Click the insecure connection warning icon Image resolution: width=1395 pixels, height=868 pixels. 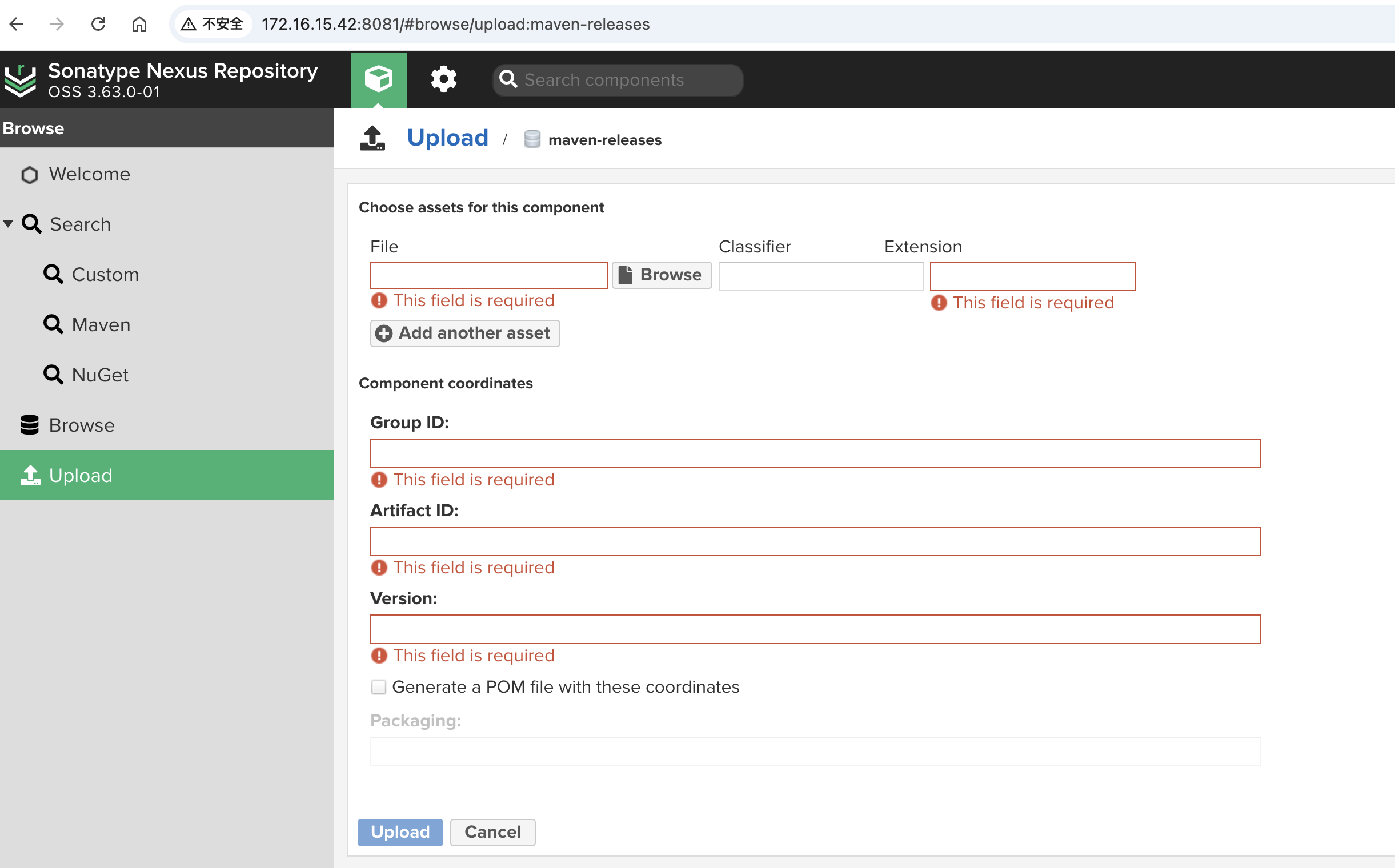coord(189,24)
